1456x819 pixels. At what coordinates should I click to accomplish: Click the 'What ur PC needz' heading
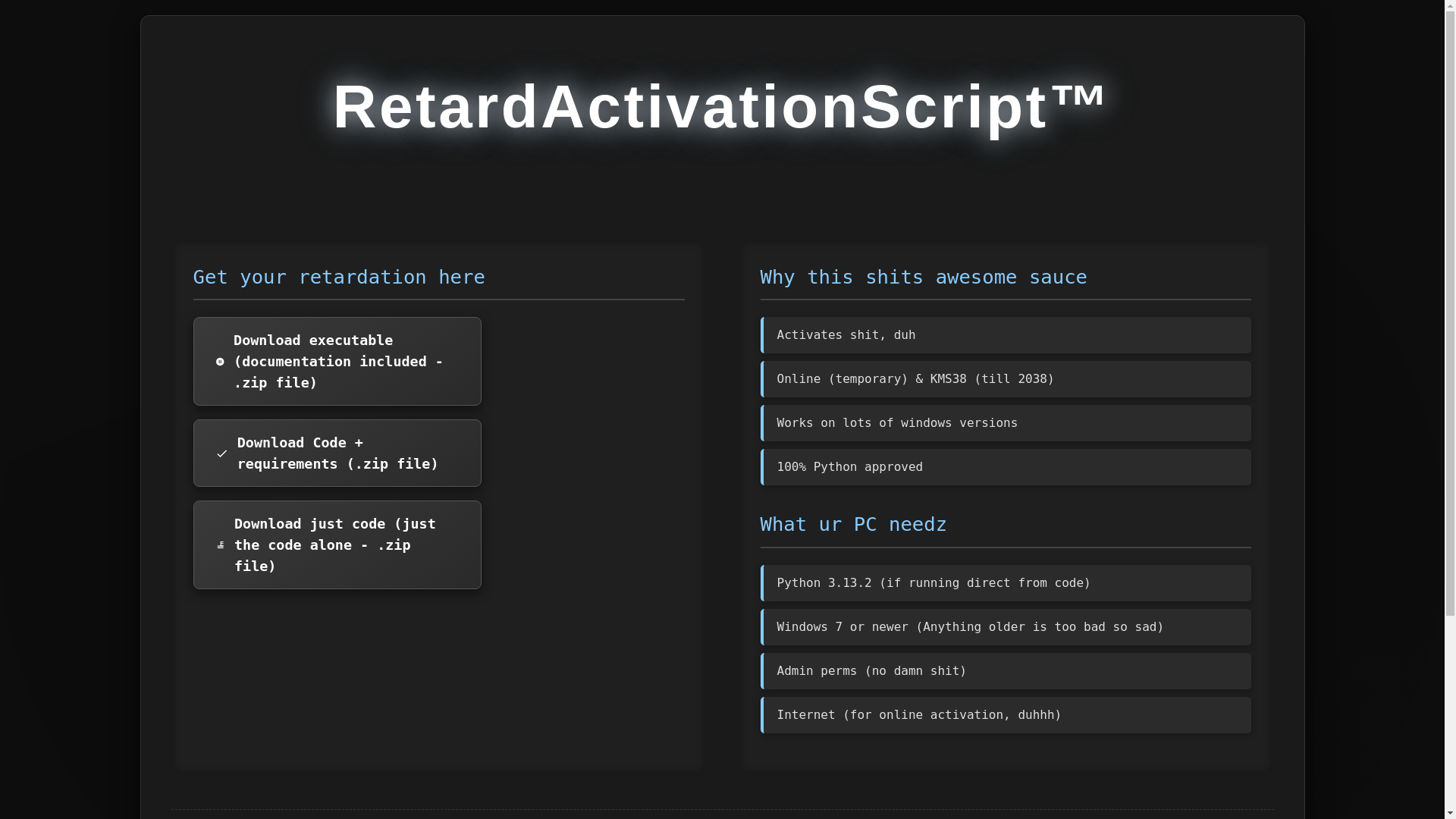[853, 525]
